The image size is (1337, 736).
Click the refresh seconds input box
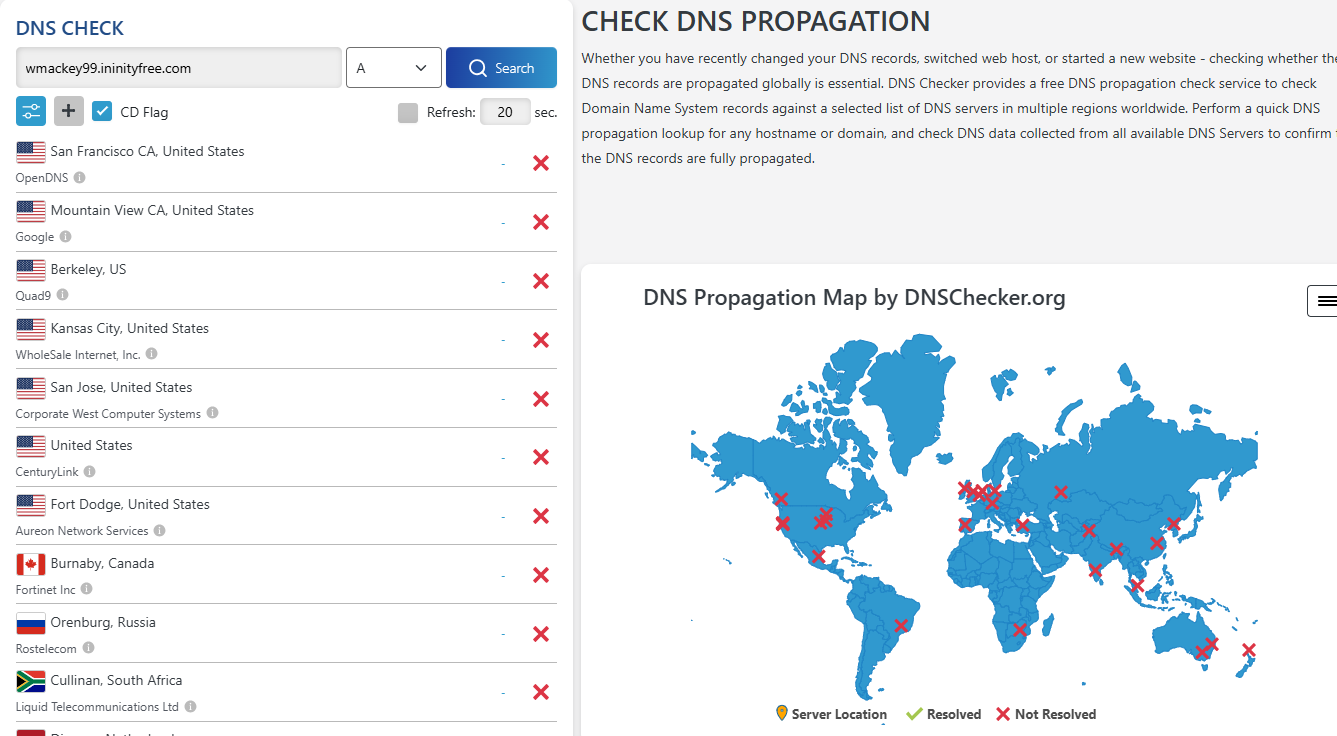click(x=505, y=112)
